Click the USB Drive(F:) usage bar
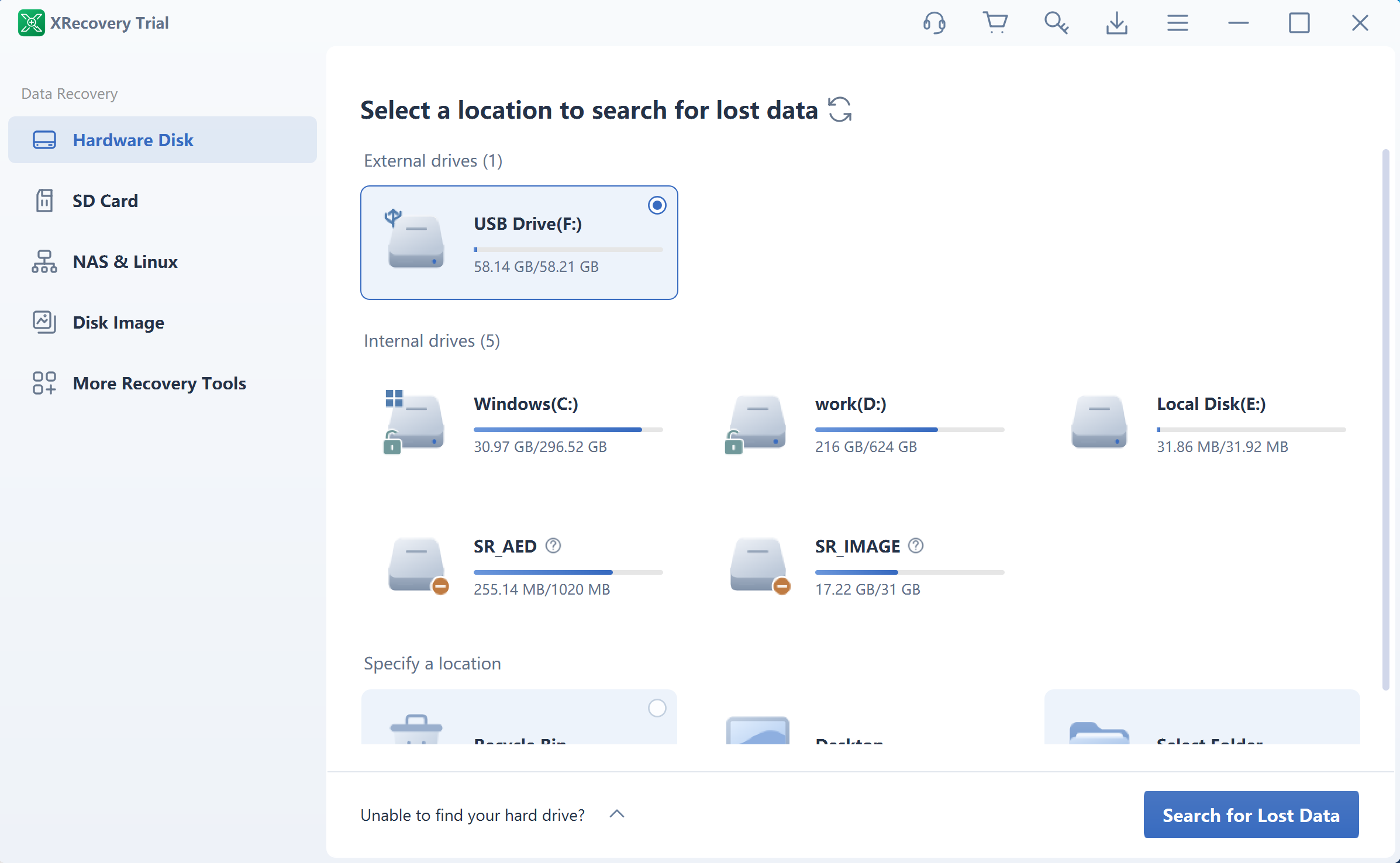 pos(568,250)
